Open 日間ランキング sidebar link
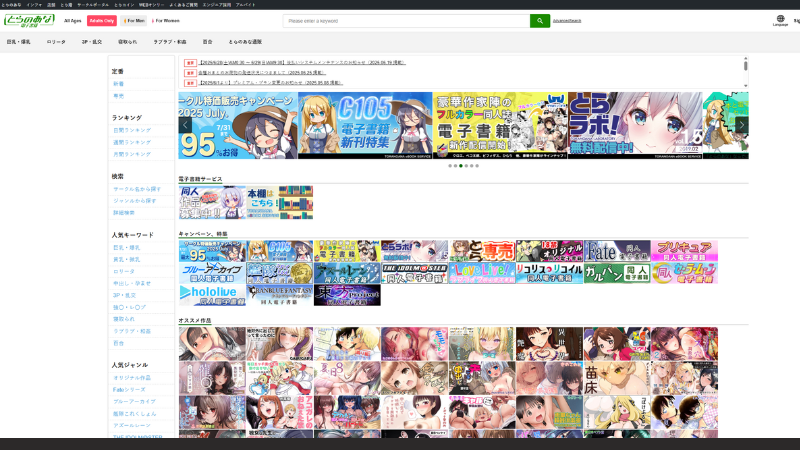The width and height of the screenshot is (800, 450). click(132, 130)
